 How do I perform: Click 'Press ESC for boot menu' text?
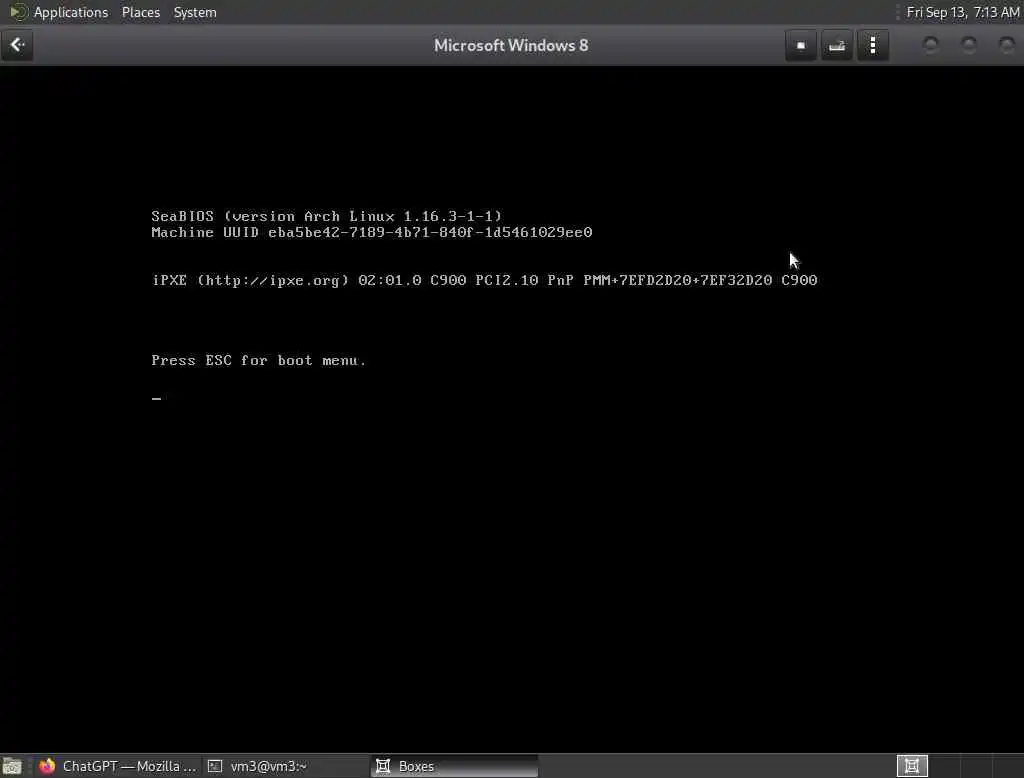tap(259, 361)
